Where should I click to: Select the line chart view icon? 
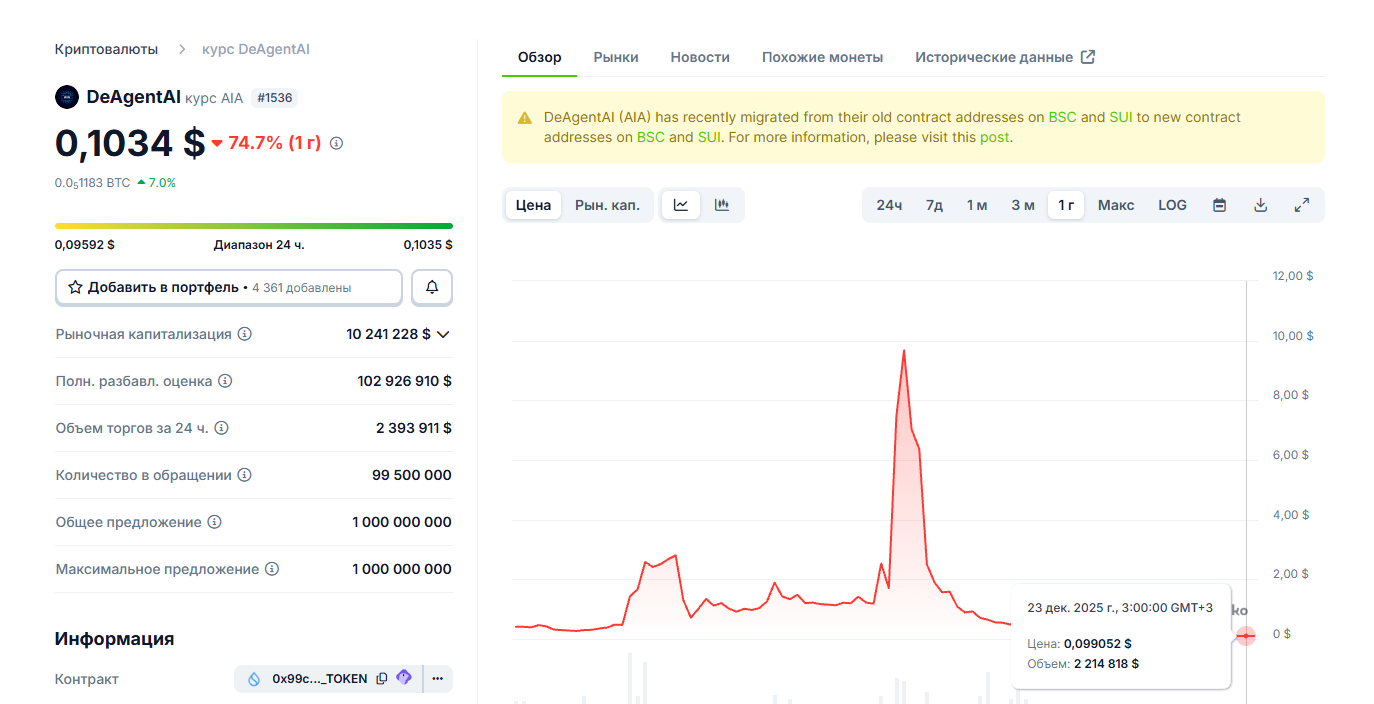tap(681, 205)
